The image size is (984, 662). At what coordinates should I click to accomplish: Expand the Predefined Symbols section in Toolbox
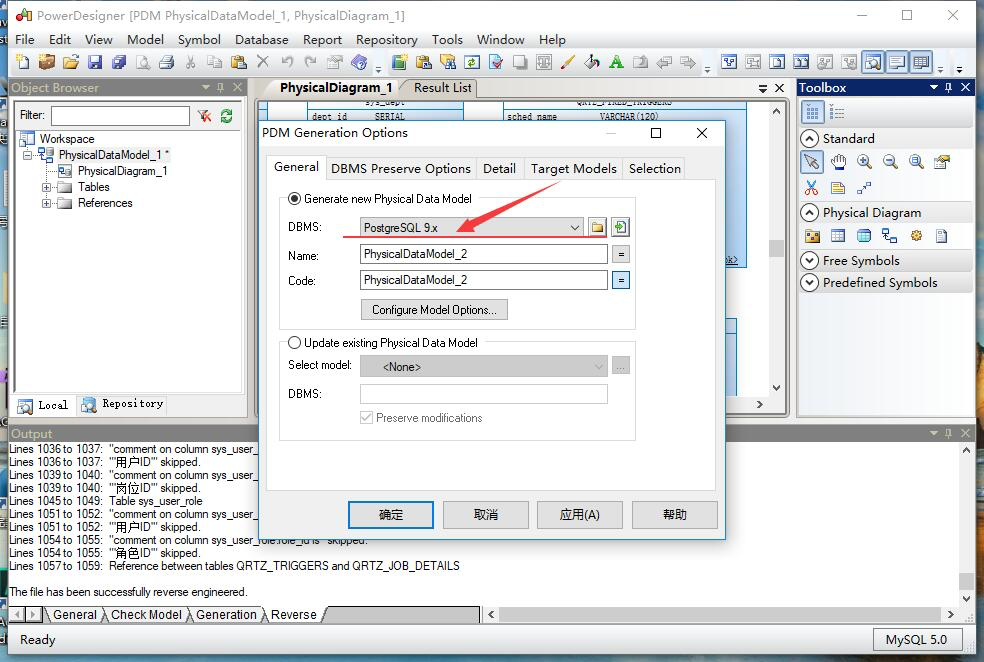(x=810, y=283)
